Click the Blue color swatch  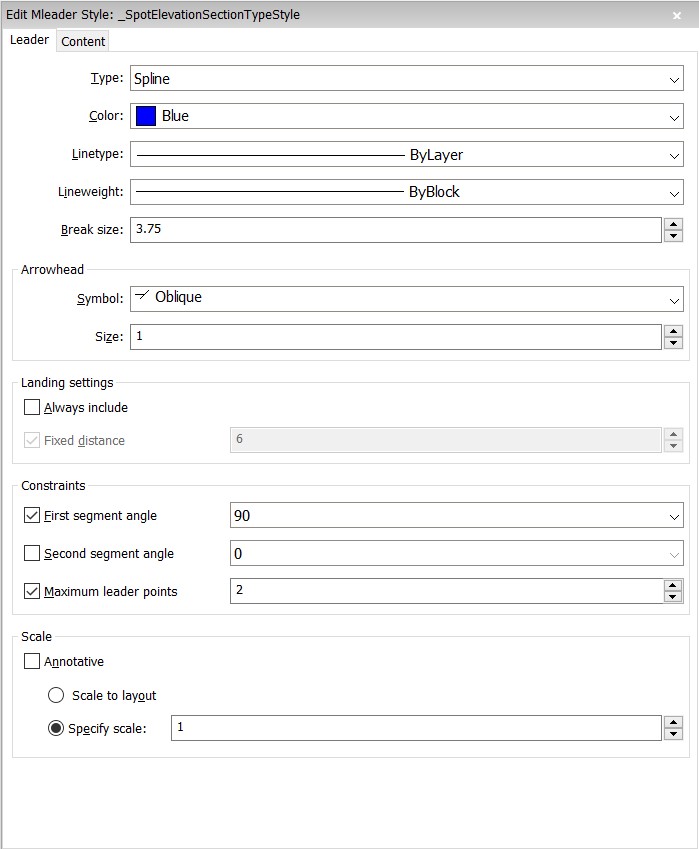pos(146,116)
